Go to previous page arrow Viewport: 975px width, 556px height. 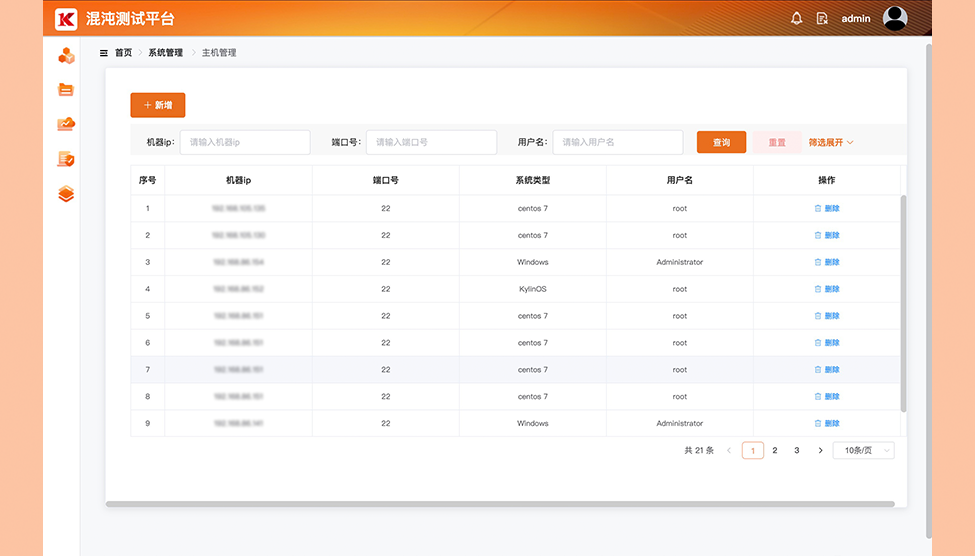coord(729,450)
